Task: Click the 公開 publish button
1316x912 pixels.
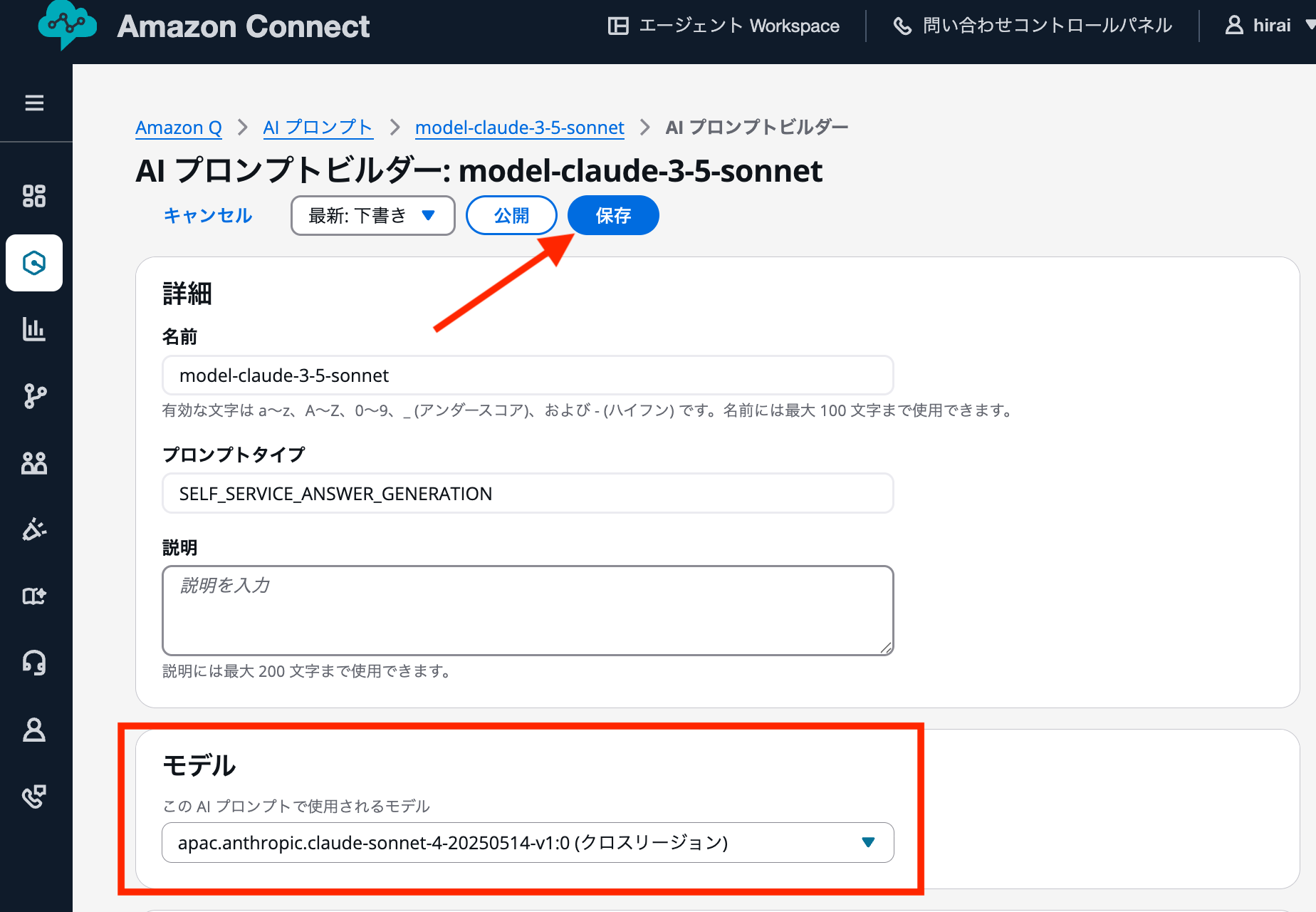Action: click(x=511, y=215)
